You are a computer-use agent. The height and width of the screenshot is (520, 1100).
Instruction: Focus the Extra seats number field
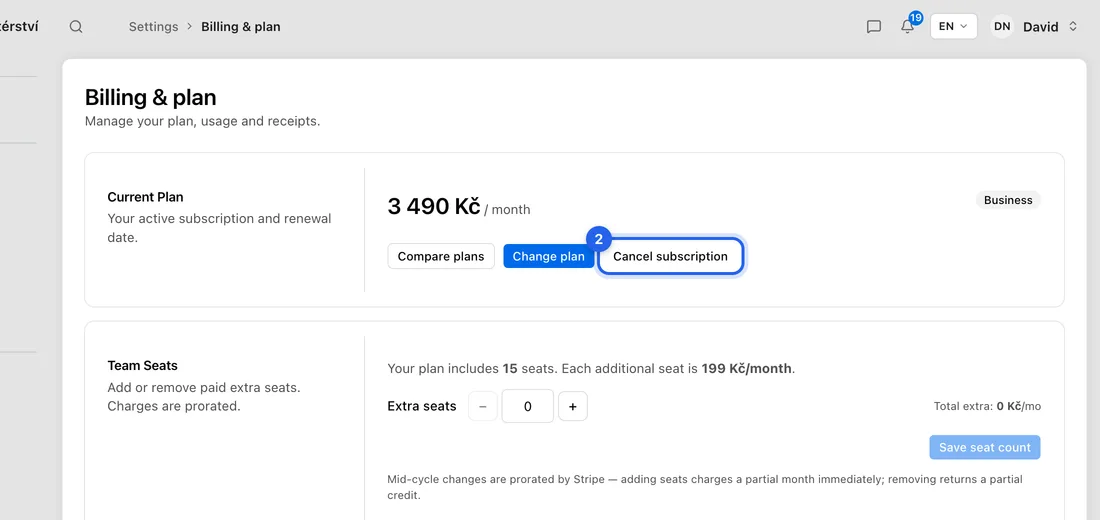point(528,406)
